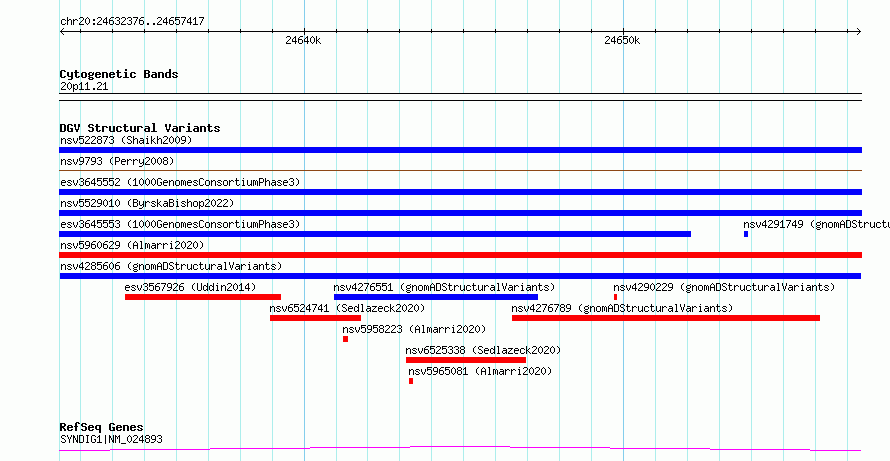Screen dimensions: 890x461
Task: Click the SYNDIG1|NM_024893 gene label
Action: click(x=112, y=439)
